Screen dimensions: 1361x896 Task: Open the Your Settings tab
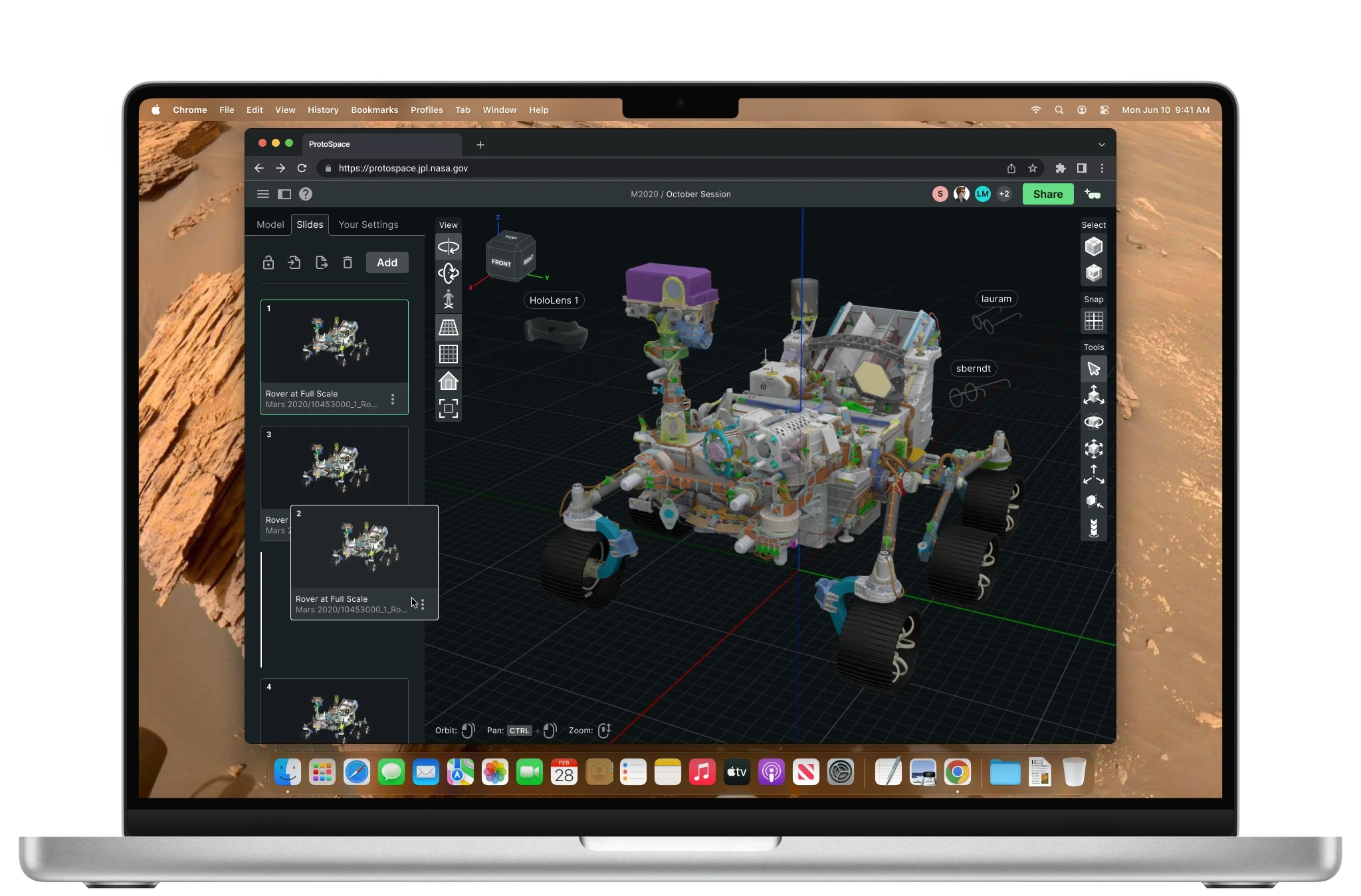(368, 224)
